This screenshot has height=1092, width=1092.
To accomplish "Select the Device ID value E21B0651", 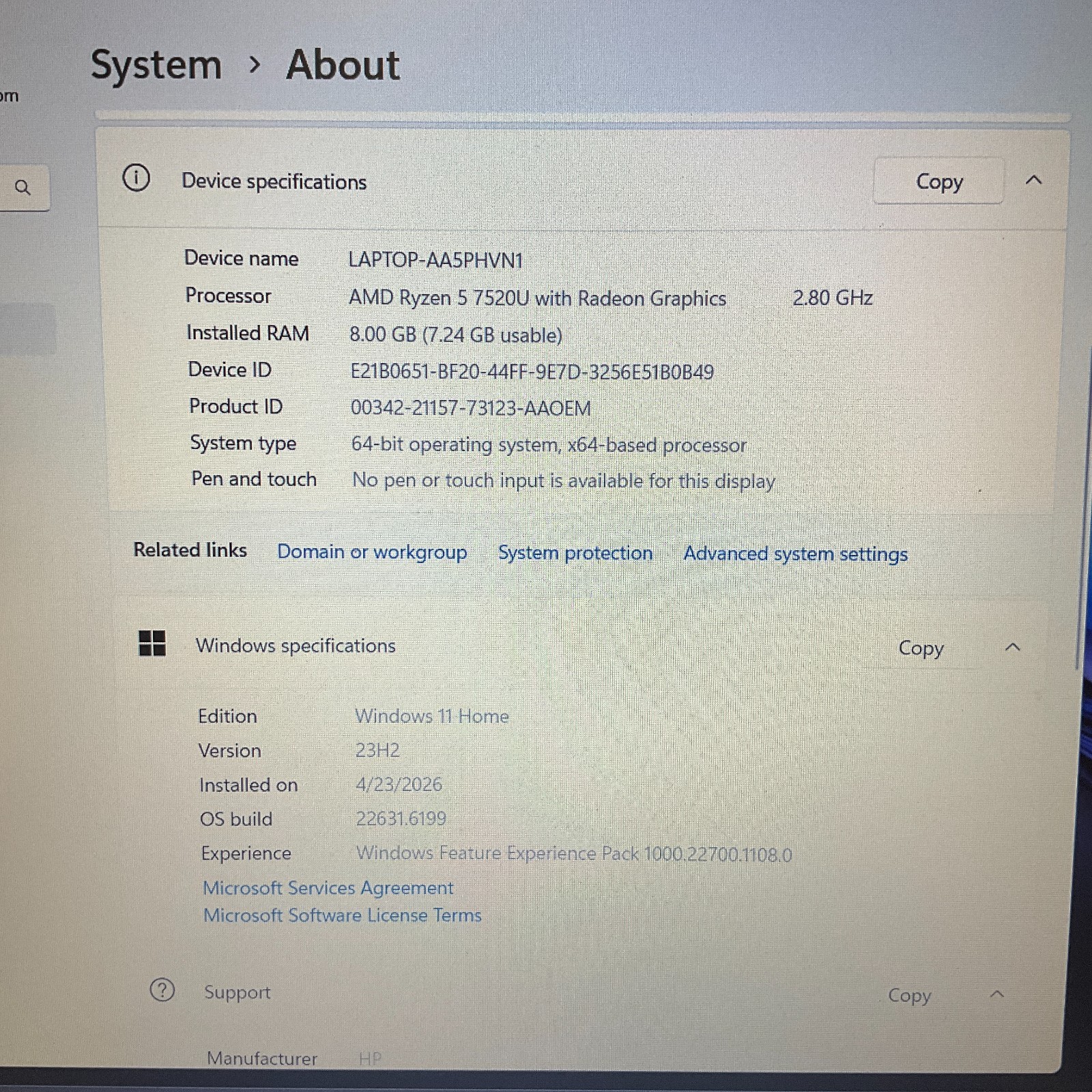I will coord(532,372).
